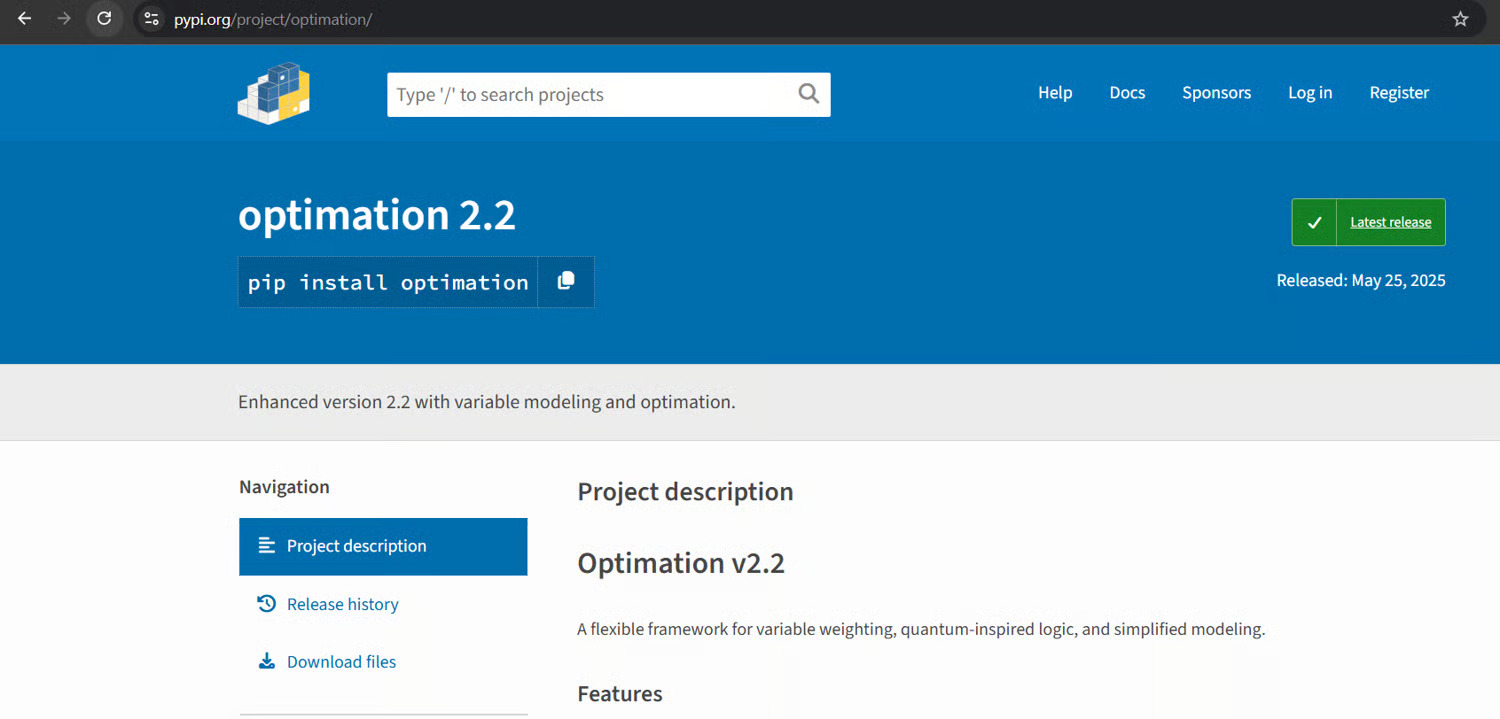The image size is (1500, 719).
Task: Click the Enhanced version 2.2 summary text
Action: (487, 402)
